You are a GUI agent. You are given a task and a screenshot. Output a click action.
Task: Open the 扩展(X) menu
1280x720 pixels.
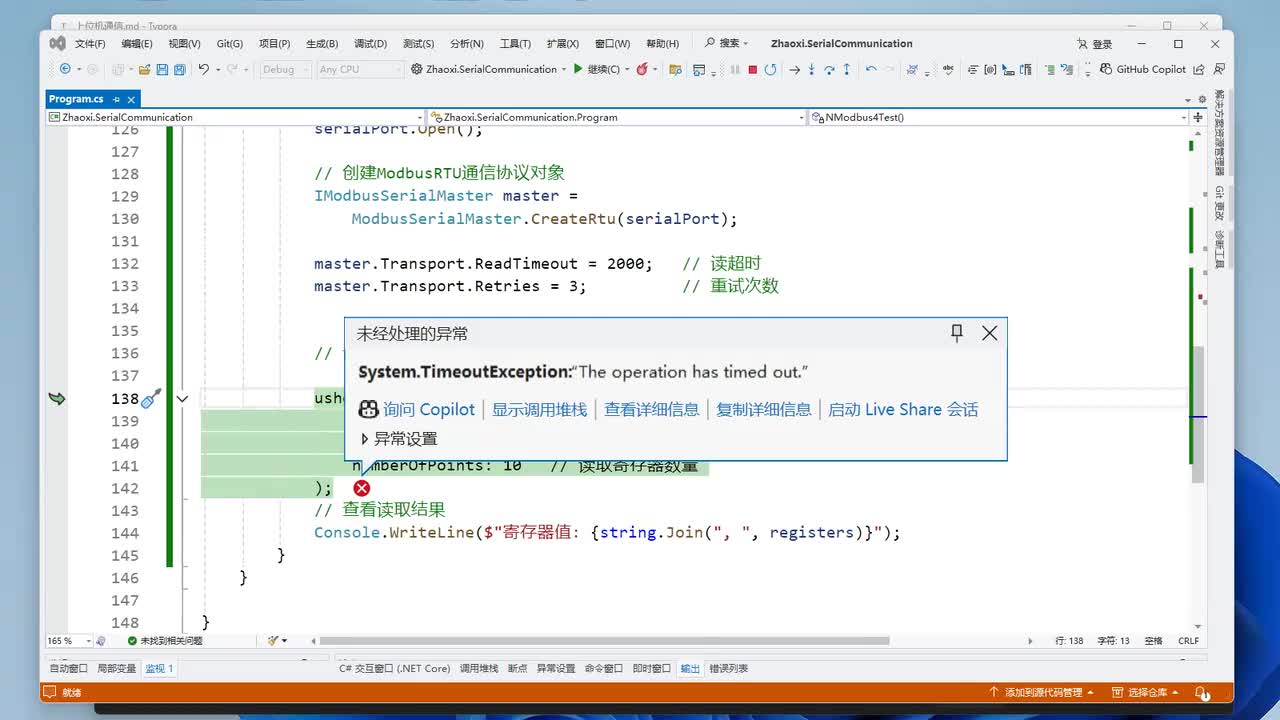coord(563,44)
